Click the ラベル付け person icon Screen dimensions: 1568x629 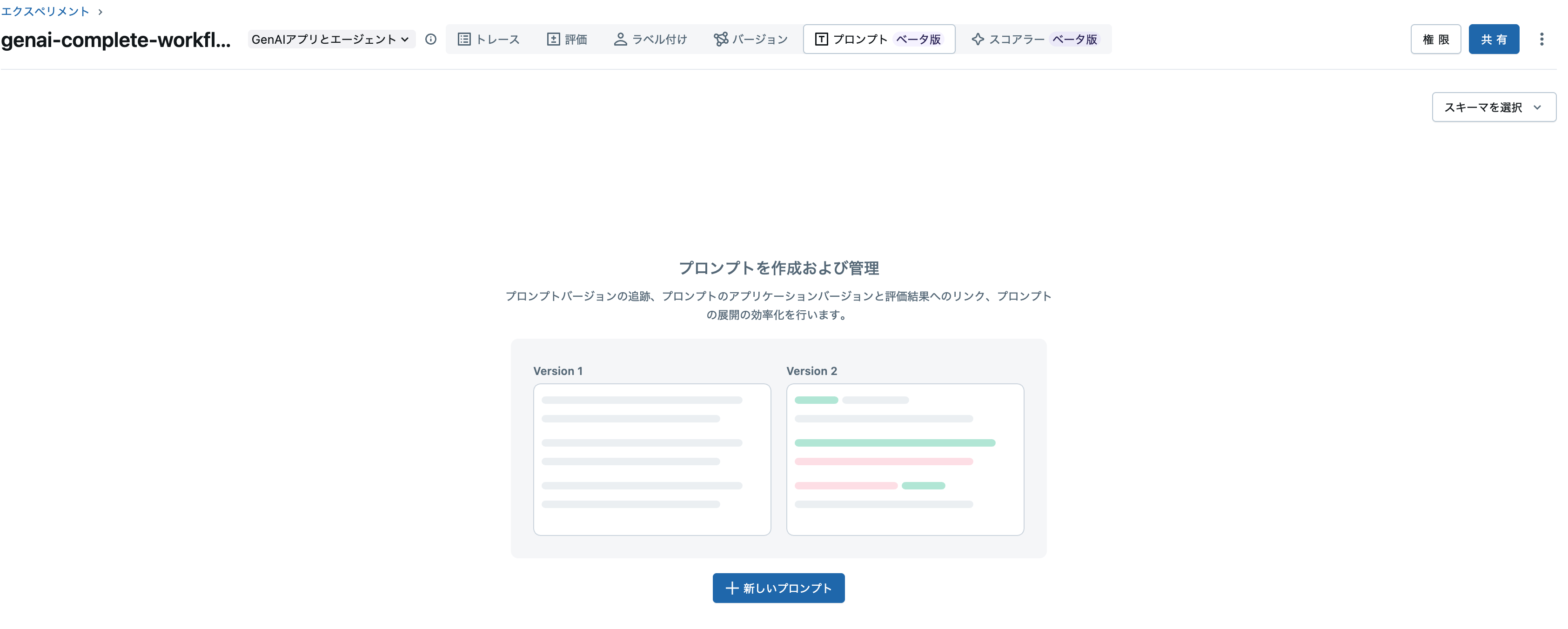[x=620, y=39]
